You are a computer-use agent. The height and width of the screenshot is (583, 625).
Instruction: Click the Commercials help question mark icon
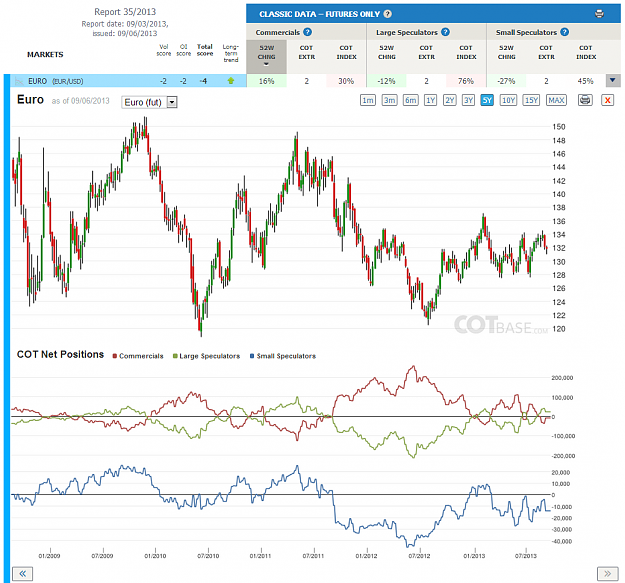[x=307, y=32]
